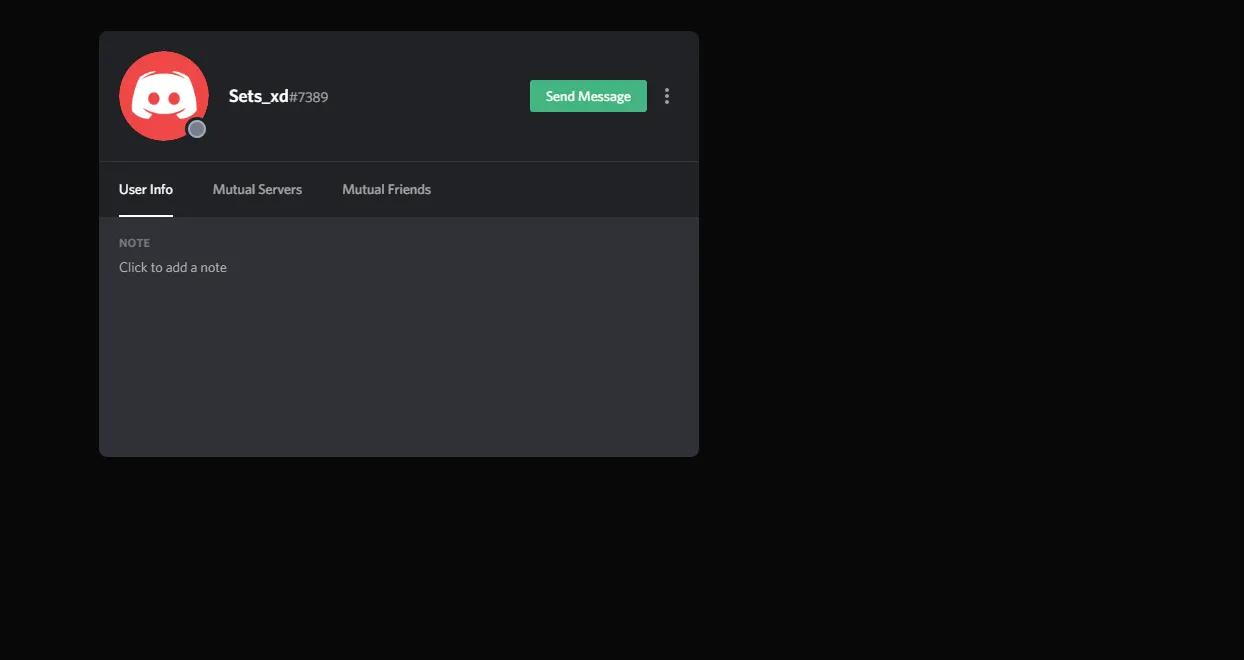Click the NOTE section heading
This screenshot has width=1244, height=660.
click(134, 243)
